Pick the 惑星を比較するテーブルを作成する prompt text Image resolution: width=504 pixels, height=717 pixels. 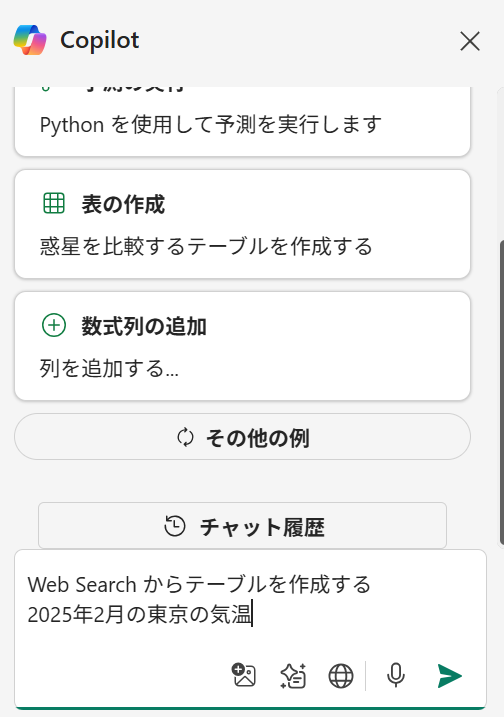206,246
